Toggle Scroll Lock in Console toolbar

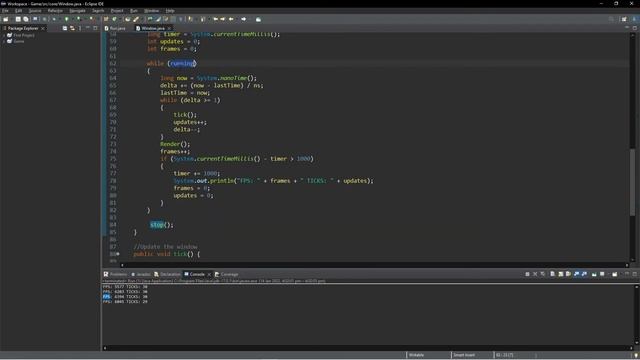point(561,274)
